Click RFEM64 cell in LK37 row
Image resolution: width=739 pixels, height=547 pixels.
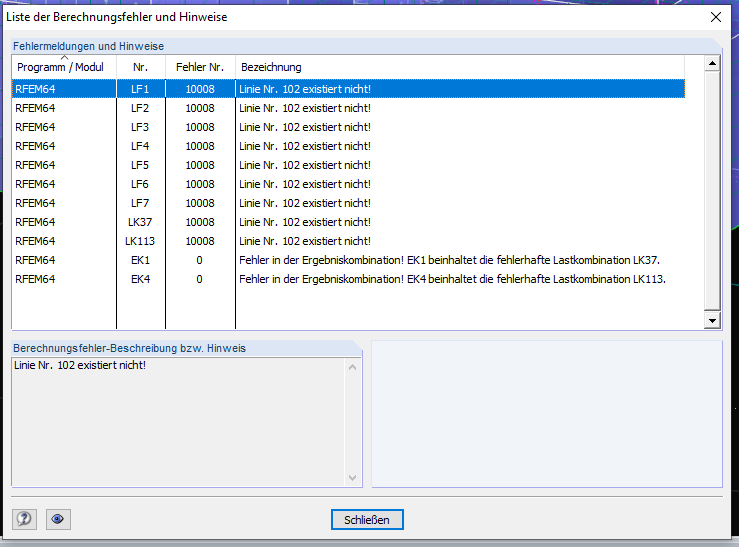coord(35,222)
